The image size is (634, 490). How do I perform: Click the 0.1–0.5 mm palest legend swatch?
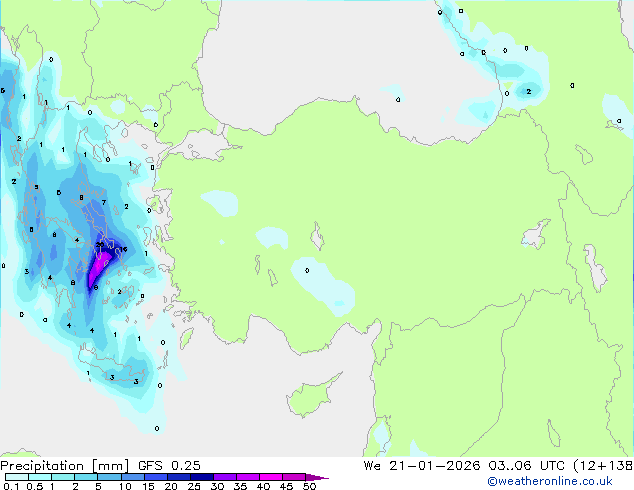pos(17,477)
